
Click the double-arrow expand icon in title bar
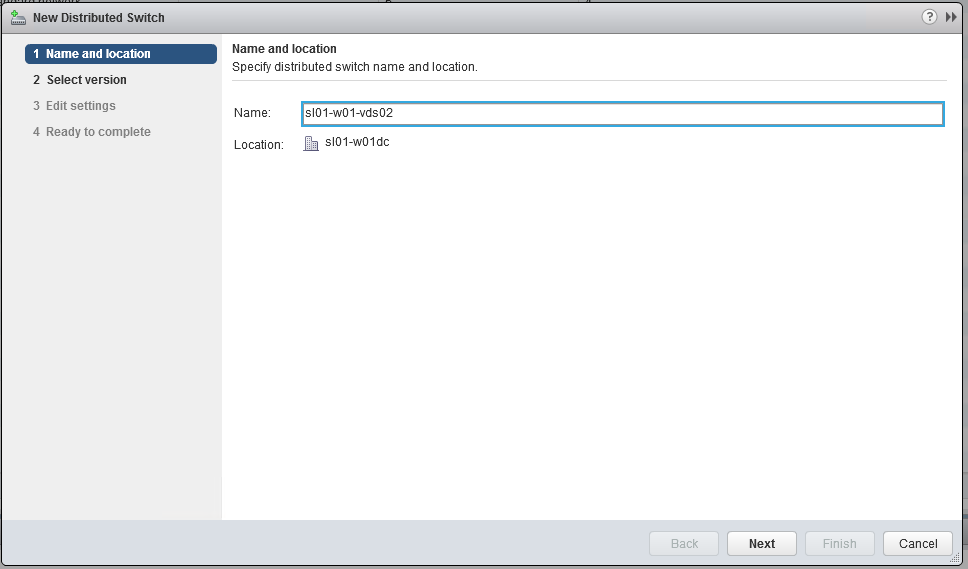[x=951, y=17]
